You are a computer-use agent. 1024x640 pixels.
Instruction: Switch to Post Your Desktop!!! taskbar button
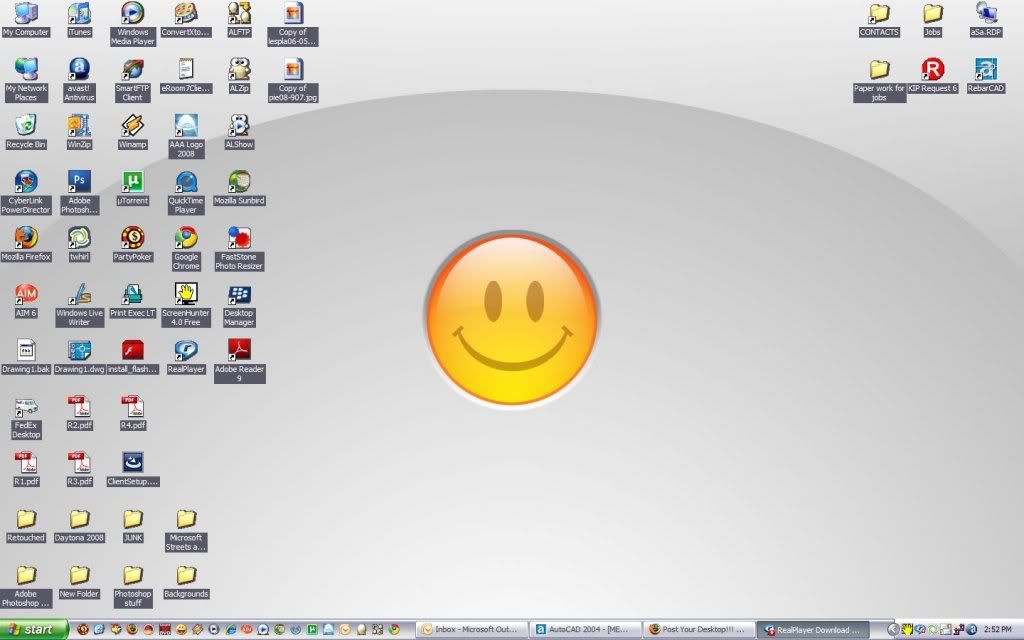point(699,630)
